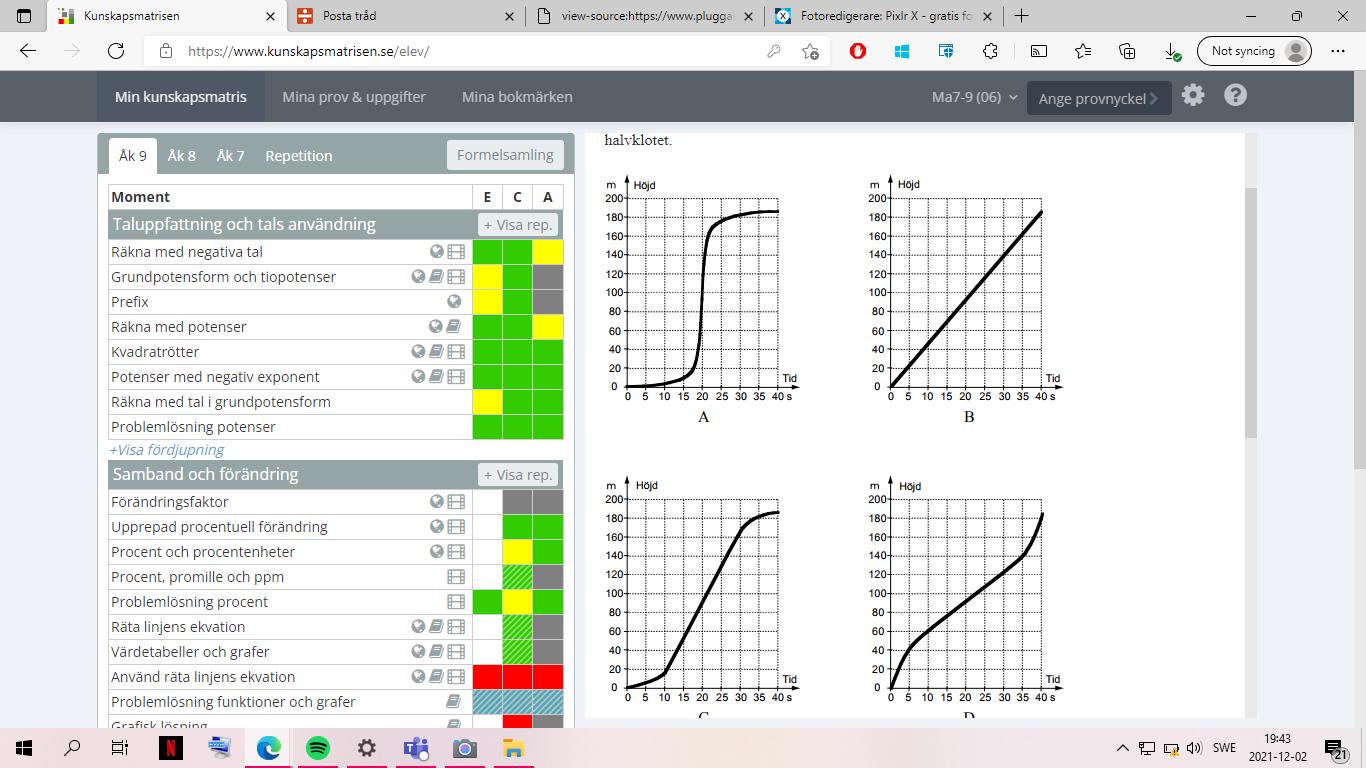Select the red E cell for Använd räta linjens ekvation
This screenshot has height=768, width=1366.
coord(487,677)
